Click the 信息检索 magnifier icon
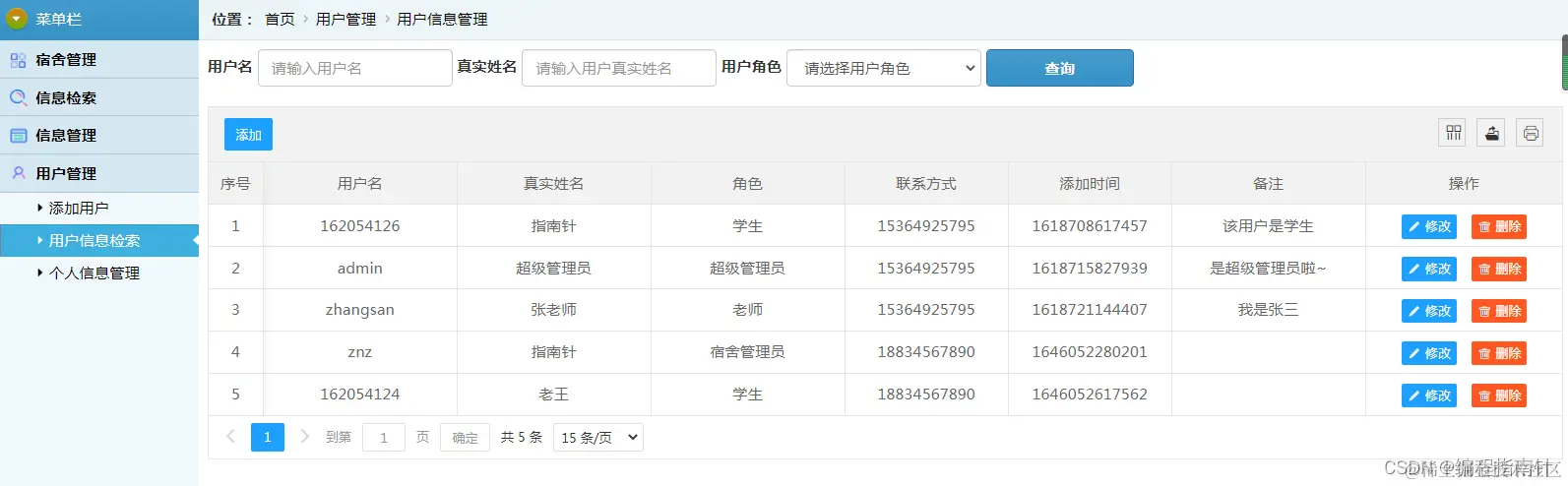Viewport: 1568px width, 486px height. pos(18,97)
